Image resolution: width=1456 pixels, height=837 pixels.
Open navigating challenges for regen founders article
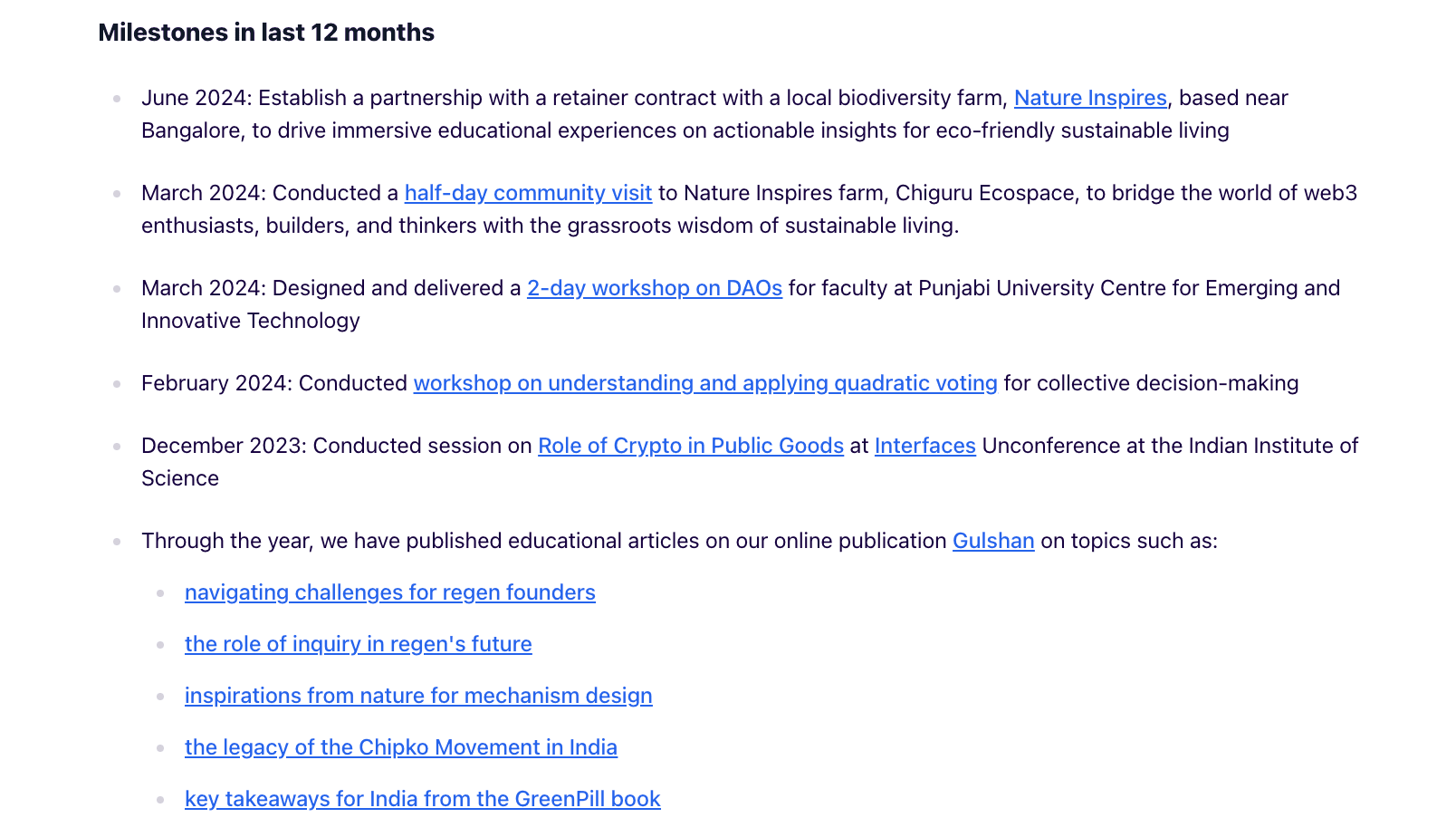pos(389,592)
